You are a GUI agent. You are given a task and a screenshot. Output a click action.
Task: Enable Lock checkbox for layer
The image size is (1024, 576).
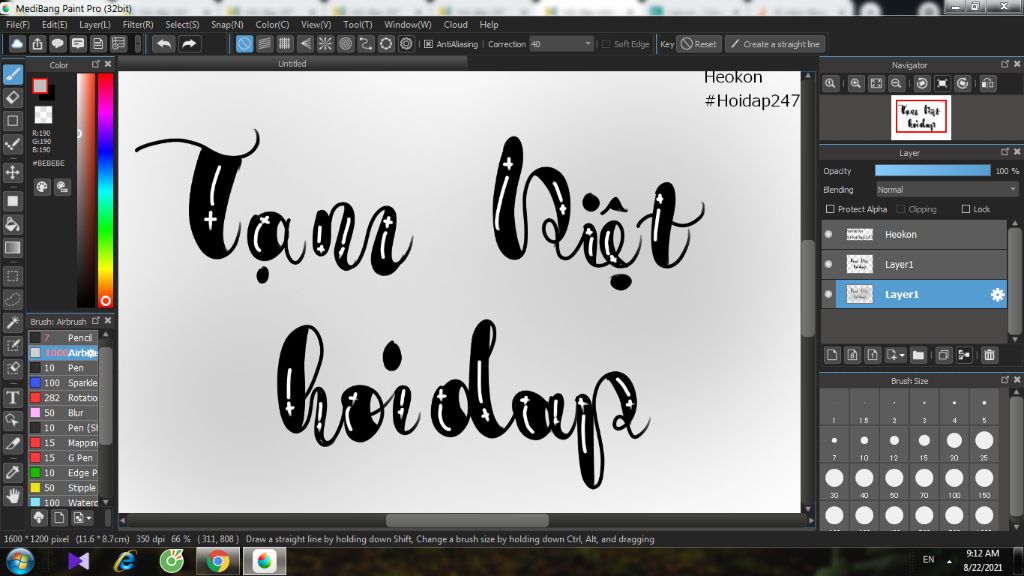click(966, 209)
